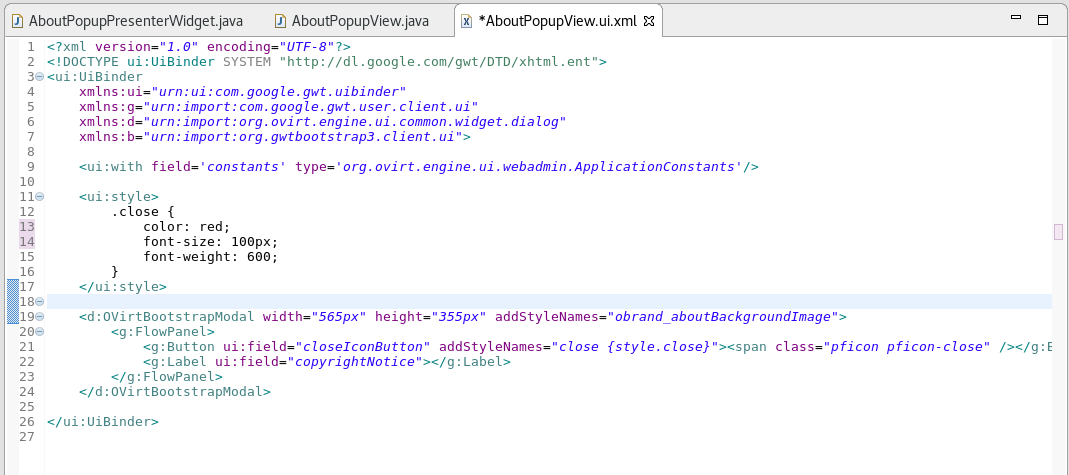Viewport: 1069px width, 475px height.
Task: Click line number 13 in the gutter
Action: (x=27, y=227)
